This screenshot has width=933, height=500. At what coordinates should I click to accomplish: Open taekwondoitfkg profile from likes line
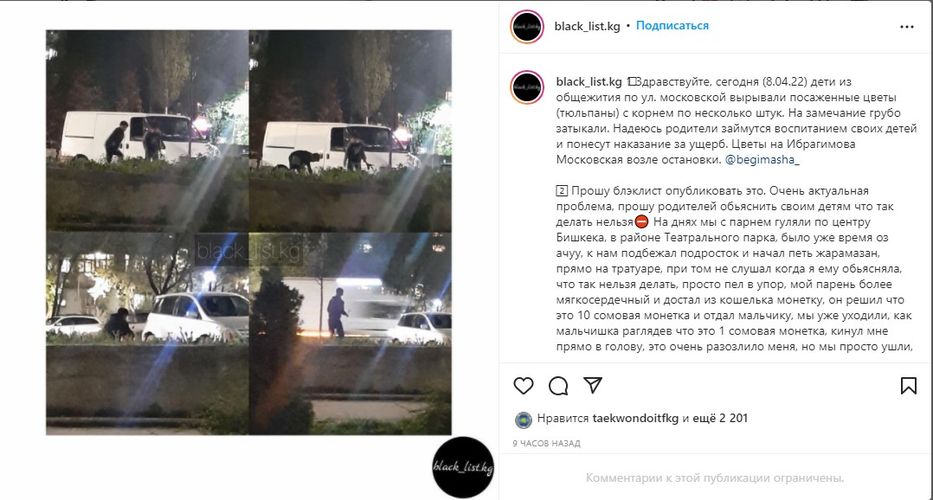pos(635,418)
